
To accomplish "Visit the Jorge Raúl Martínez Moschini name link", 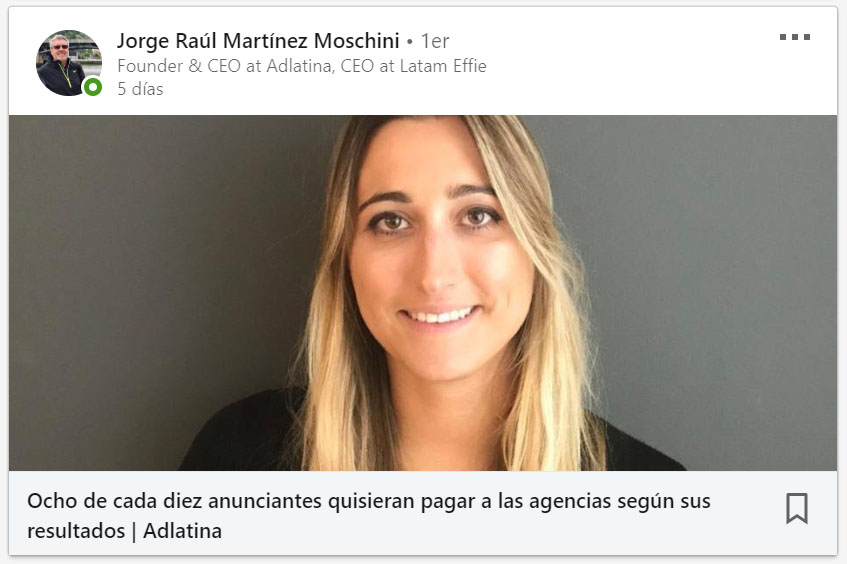I will pos(258,41).
